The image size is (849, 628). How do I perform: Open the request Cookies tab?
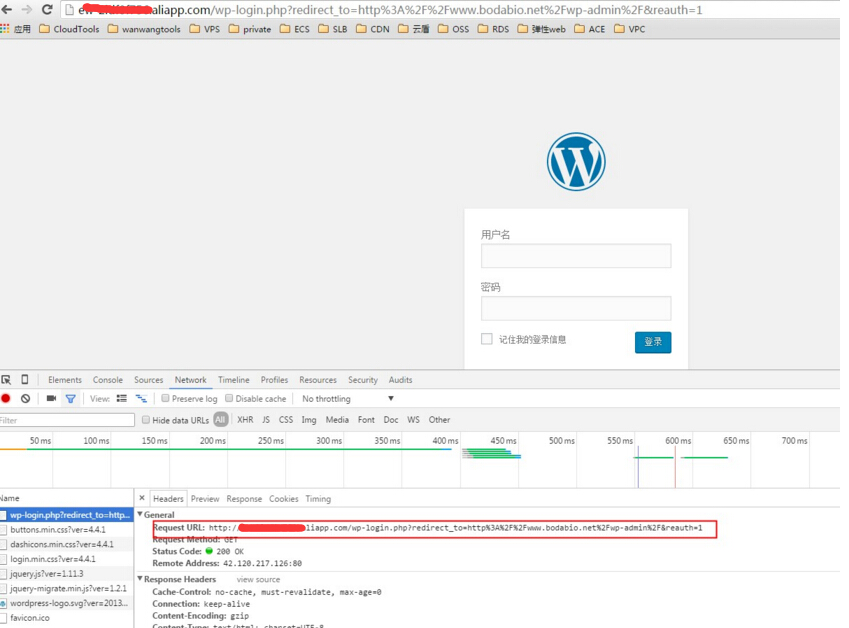point(284,499)
